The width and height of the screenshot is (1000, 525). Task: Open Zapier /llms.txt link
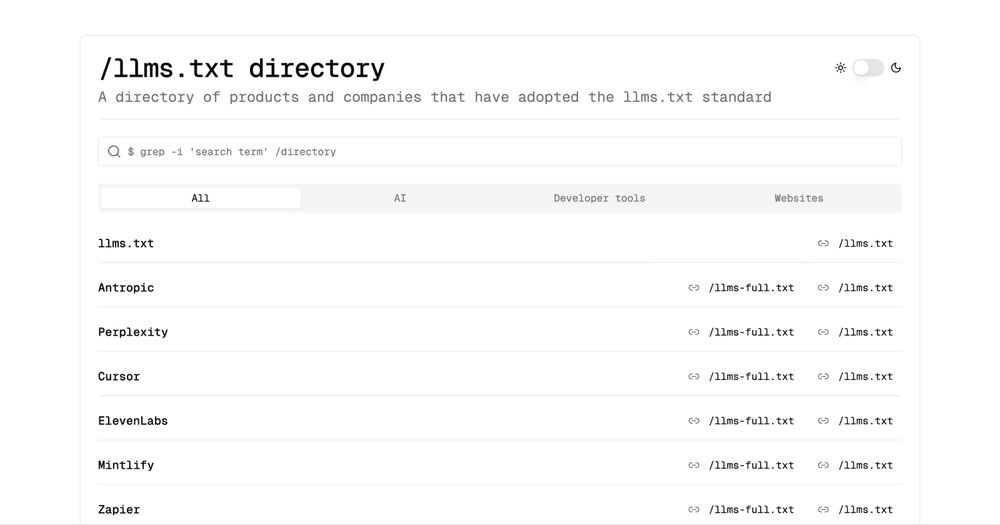tap(865, 509)
